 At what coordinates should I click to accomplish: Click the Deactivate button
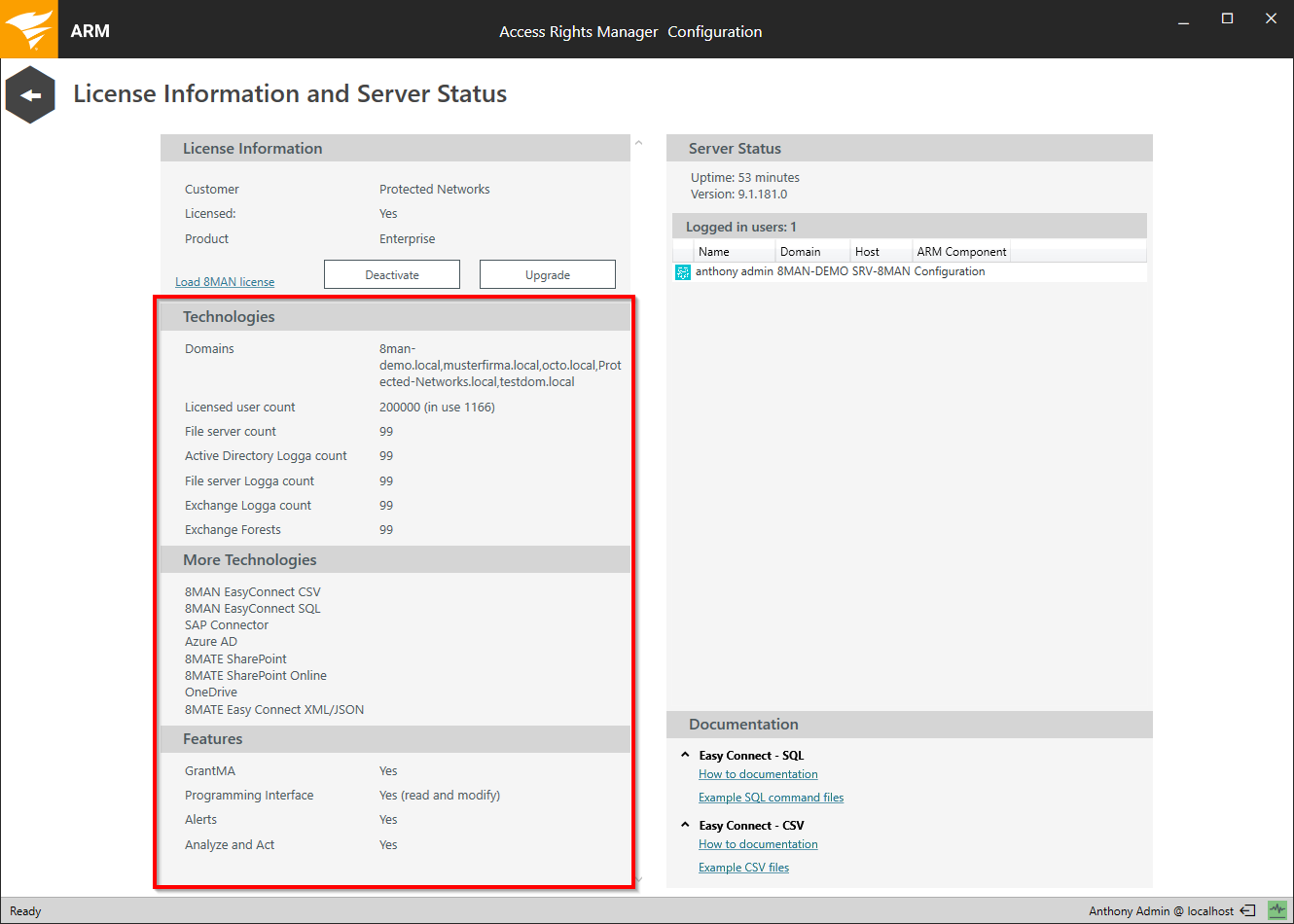click(x=391, y=274)
